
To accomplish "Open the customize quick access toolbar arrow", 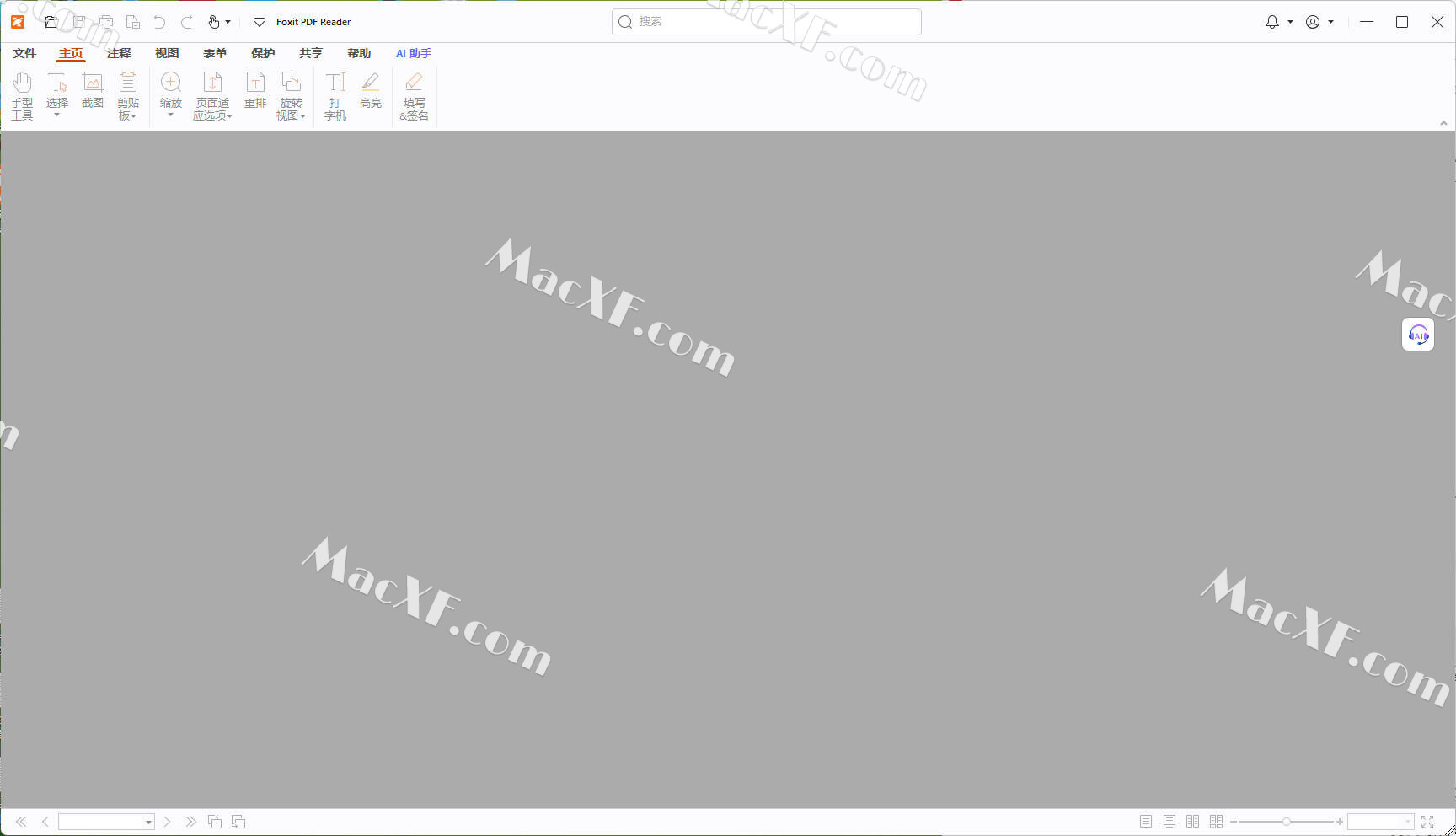I will pyautogui.click(x=260, y=22).
